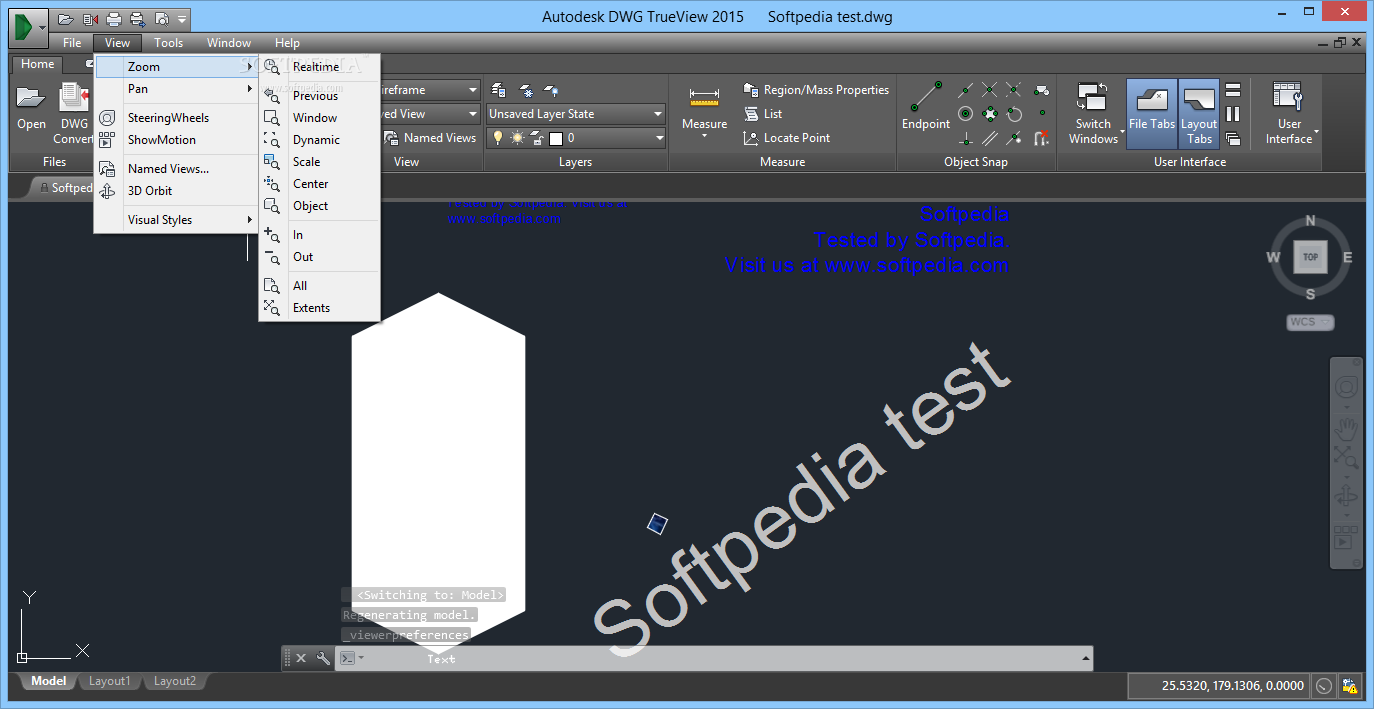This screenshot has width=1374, height=709.
Task: Click Switch Windows in User Interface panel
Action: 1093,113
